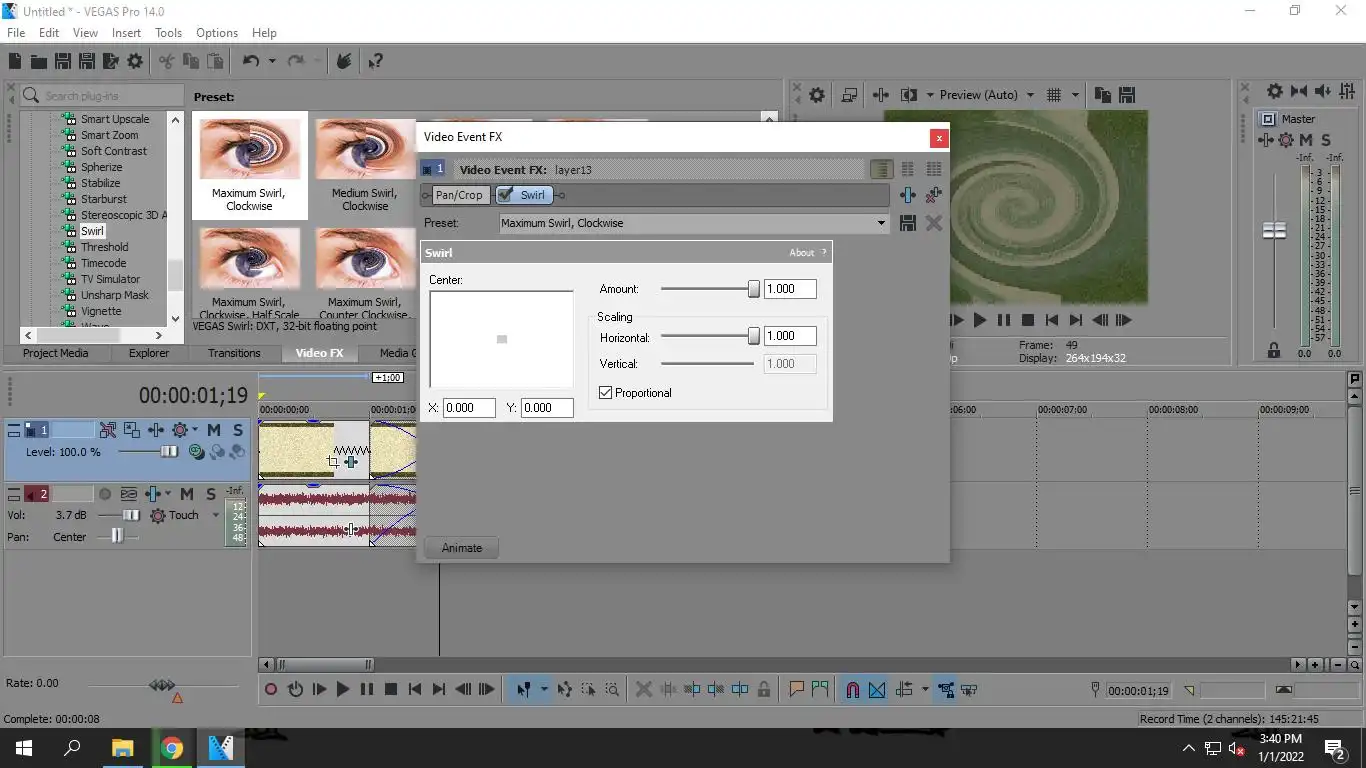
Task: Mute audio track 2
Action: (189, 494)
